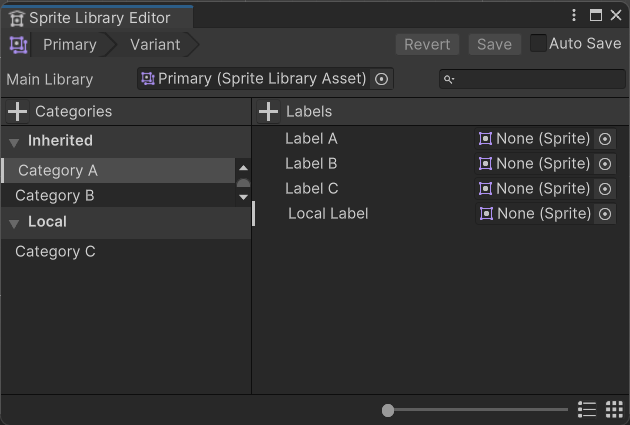Select the Variant breadcrumb item
The height and width of the screenshot is (425, 630).
click(x=155, y=45)
